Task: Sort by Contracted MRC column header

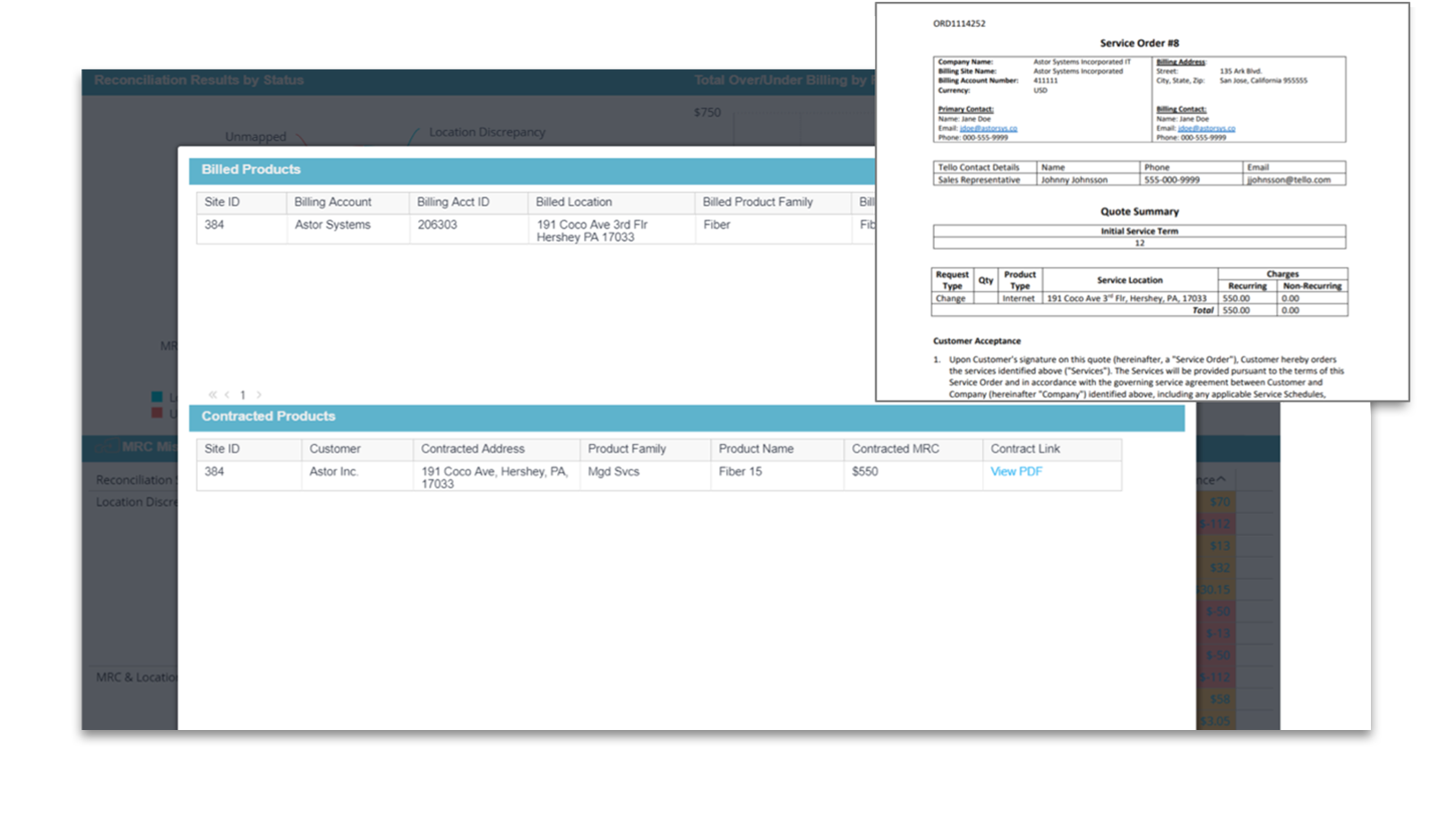Action: pyautogui.click(x=913, y=449)
